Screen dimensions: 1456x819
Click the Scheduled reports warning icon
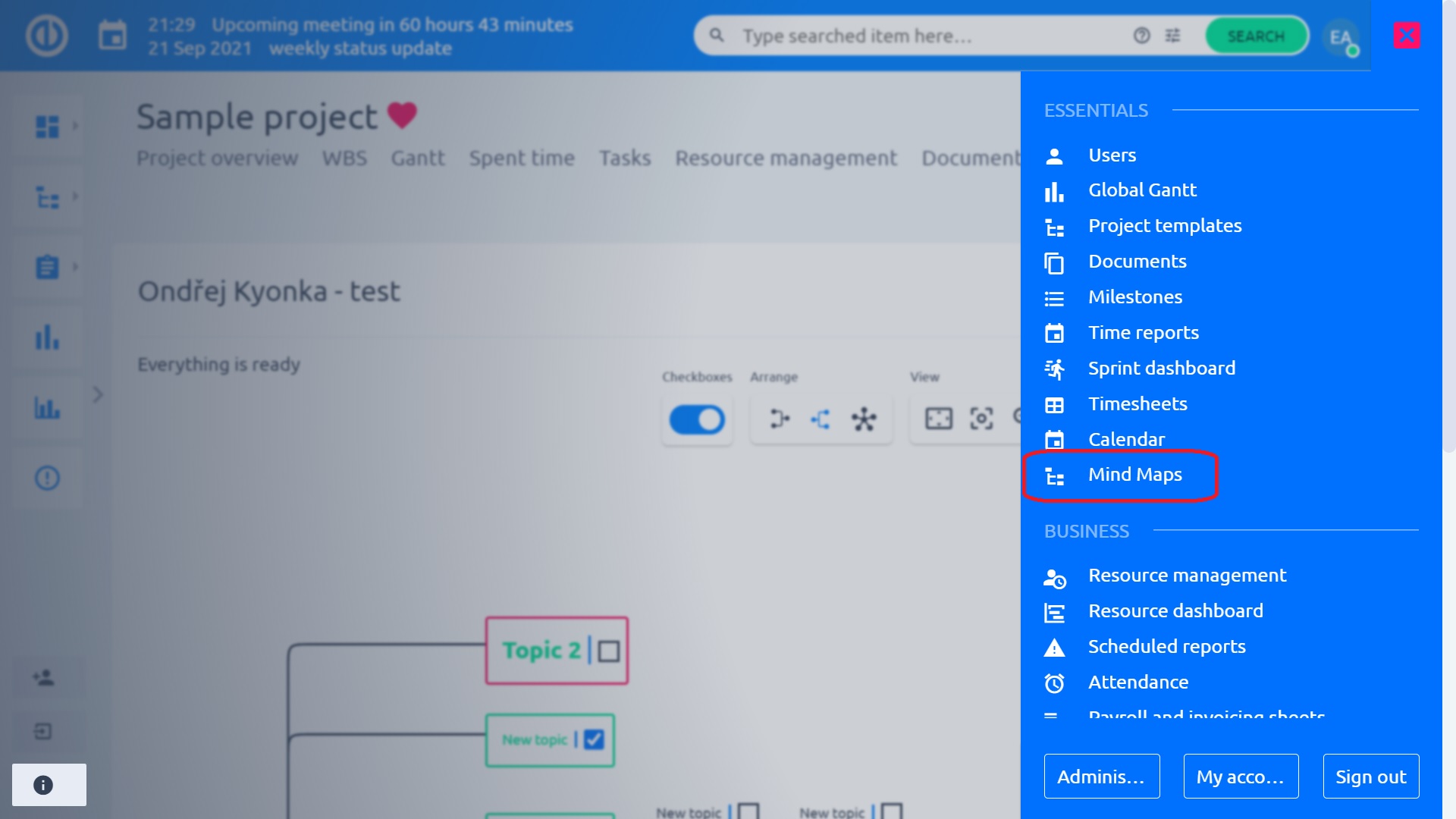[x=1054, y=648]
